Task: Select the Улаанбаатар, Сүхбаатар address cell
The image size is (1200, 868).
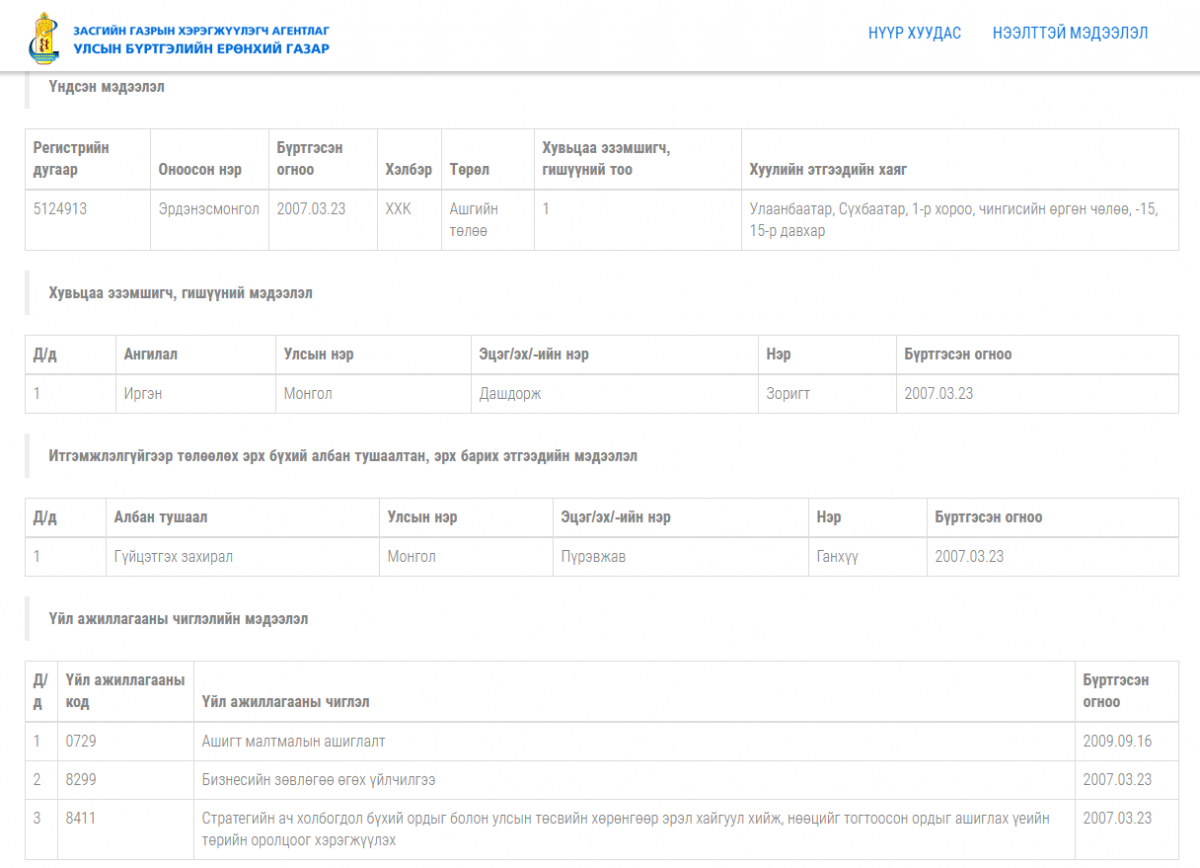Action: 953,220
